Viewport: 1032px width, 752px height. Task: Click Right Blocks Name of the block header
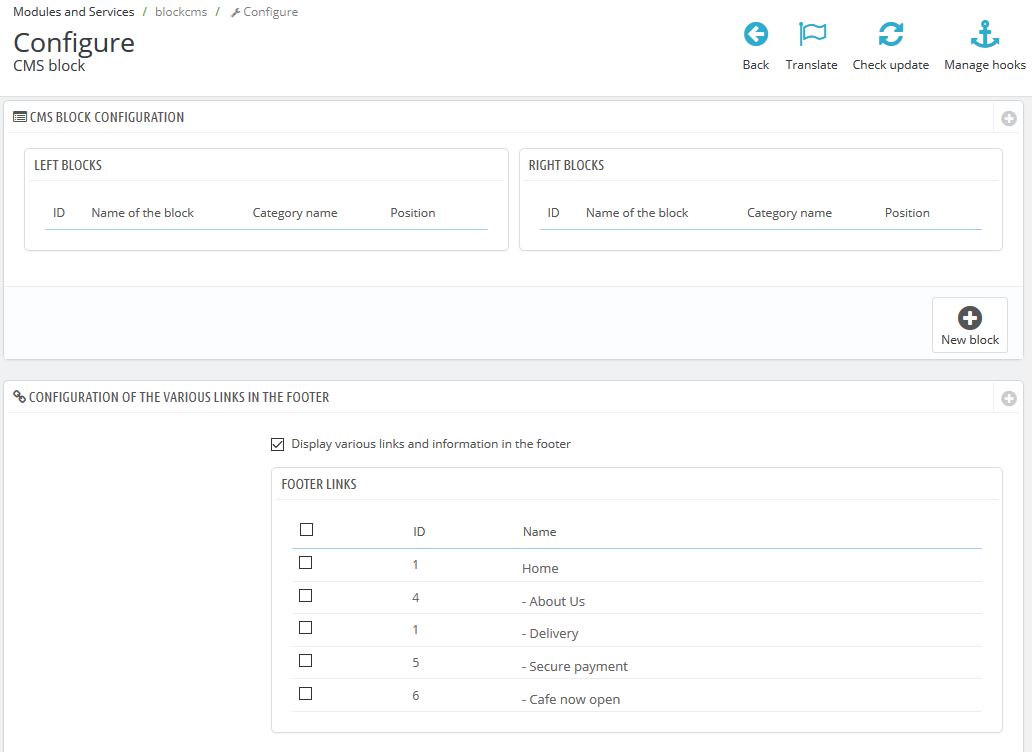click(x=636, y=213)
